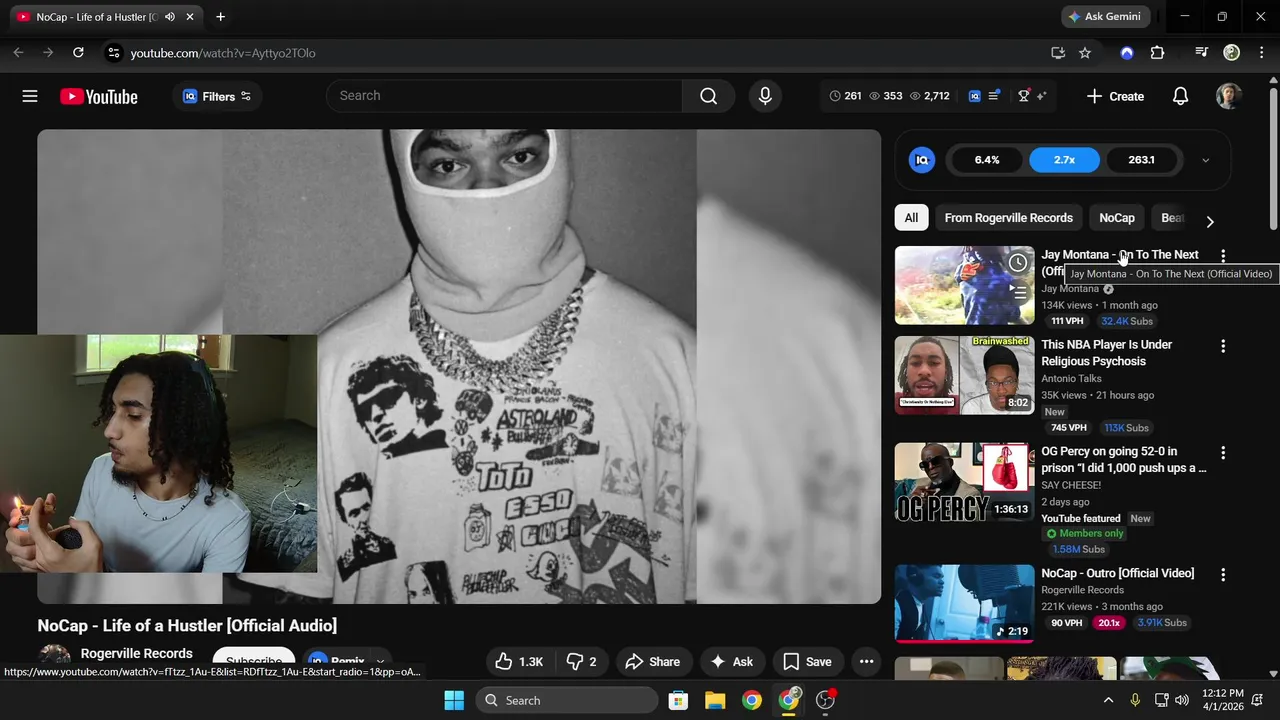Reload the page
Screen dimensions: 1280x720
(x=78, y=53)
